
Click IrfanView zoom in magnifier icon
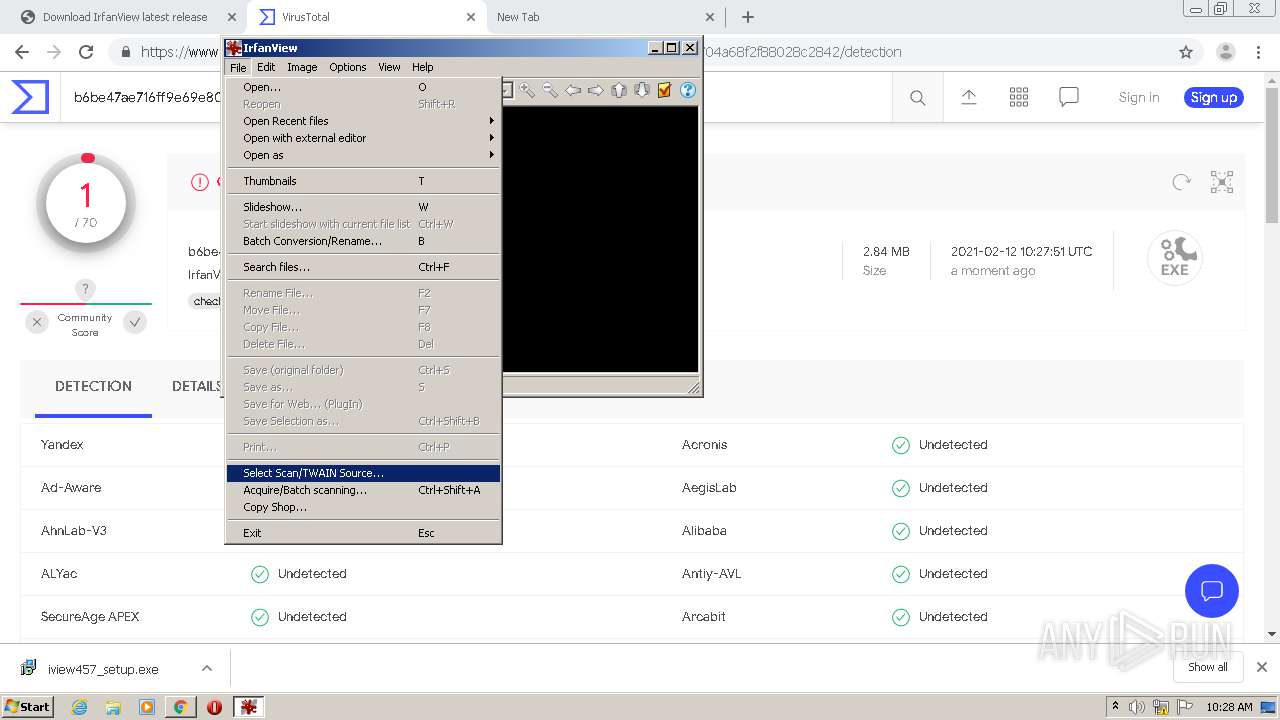point(527,90)
